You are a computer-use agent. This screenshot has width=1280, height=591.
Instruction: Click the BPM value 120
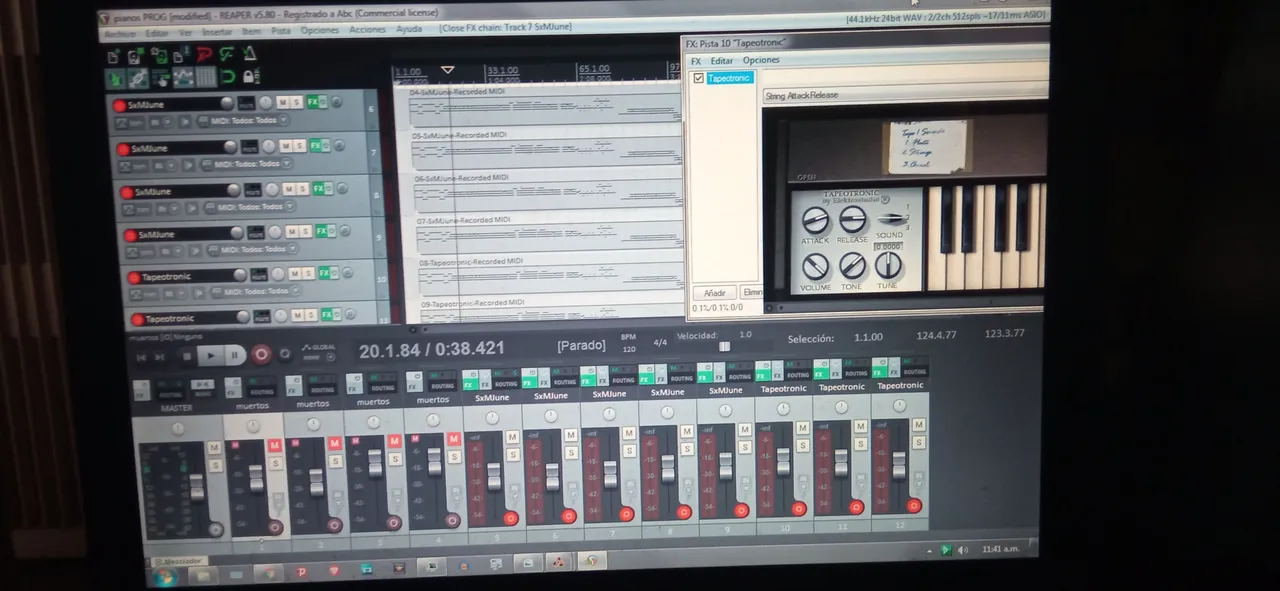pyautogui.click(x=627, y=350)
